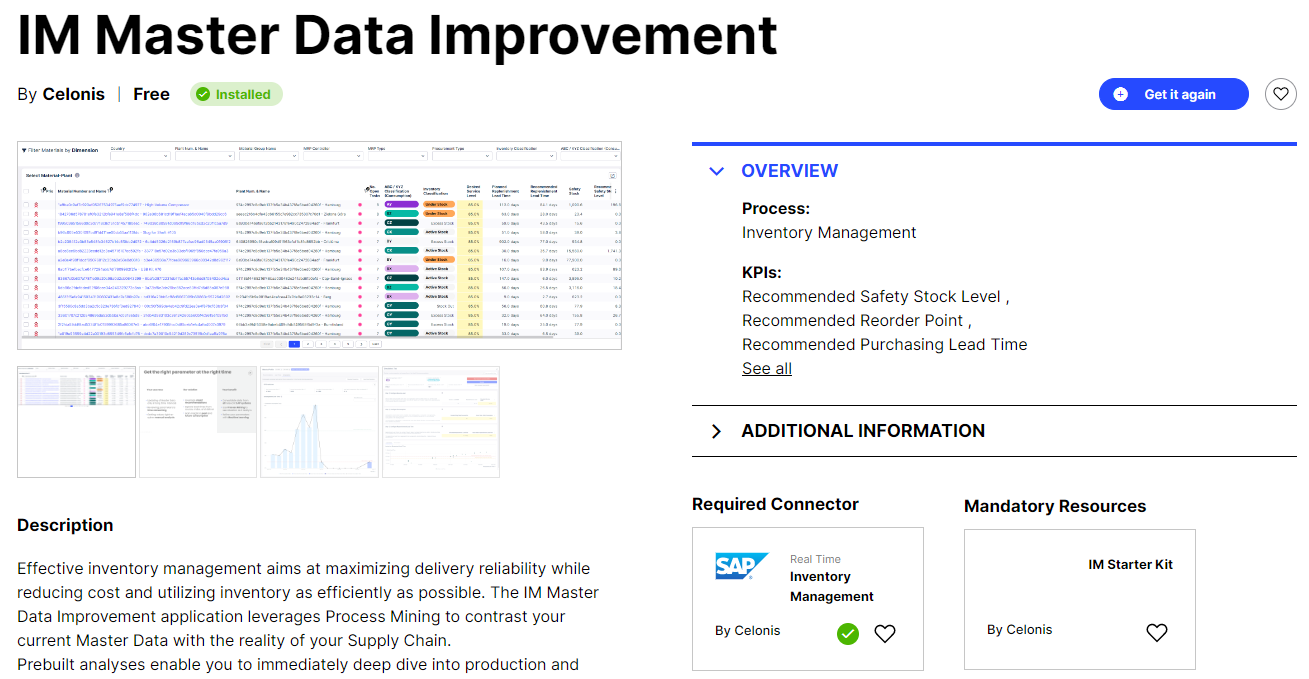Collapse the Overview section
Screen dimensions: 1309x679
click(x=716, y=171)
